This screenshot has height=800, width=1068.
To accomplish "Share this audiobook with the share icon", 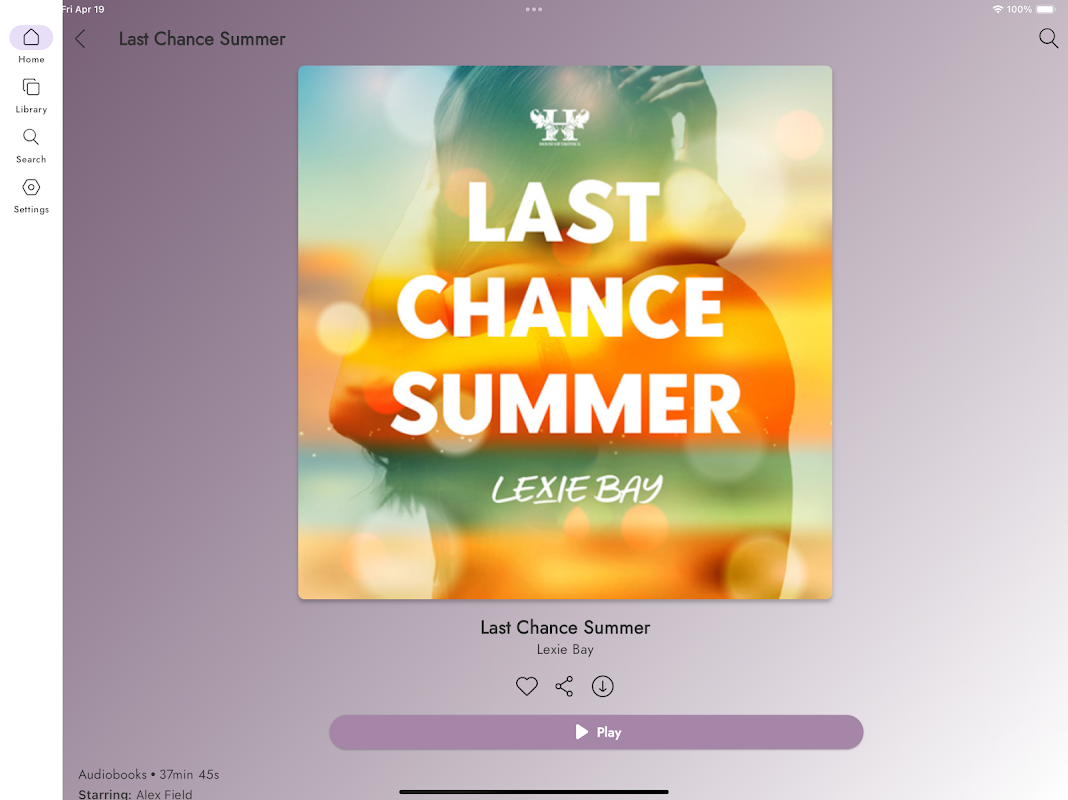I will click(x=564, y=686).
